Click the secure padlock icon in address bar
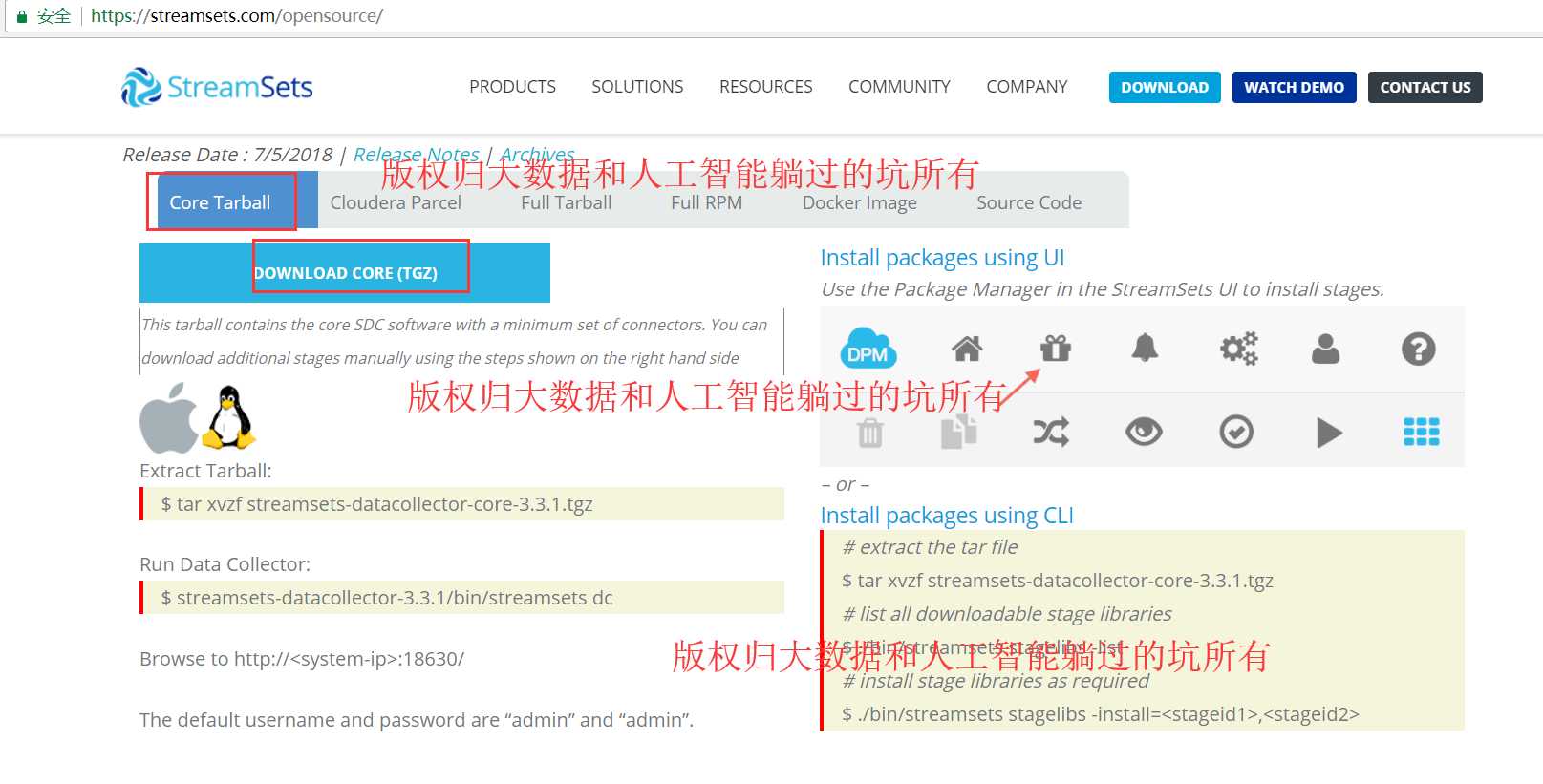Screen dimensions: 1543x784 pos(21,16)
